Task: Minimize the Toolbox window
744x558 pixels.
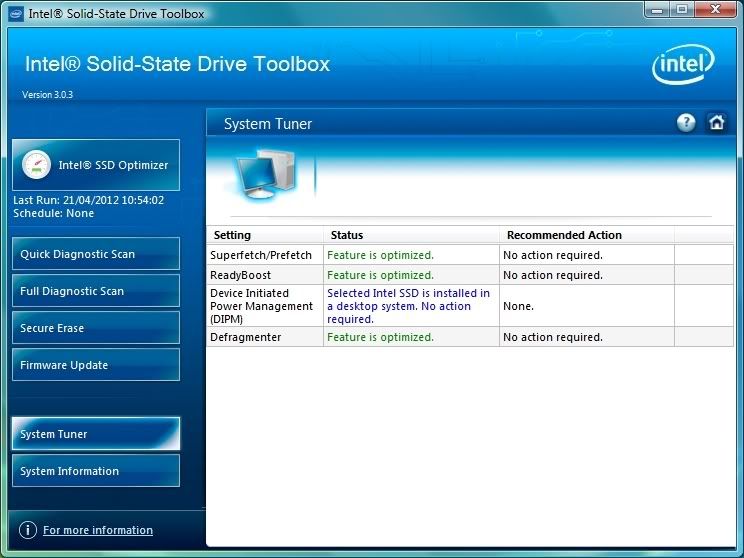Action: click(657, 11)
